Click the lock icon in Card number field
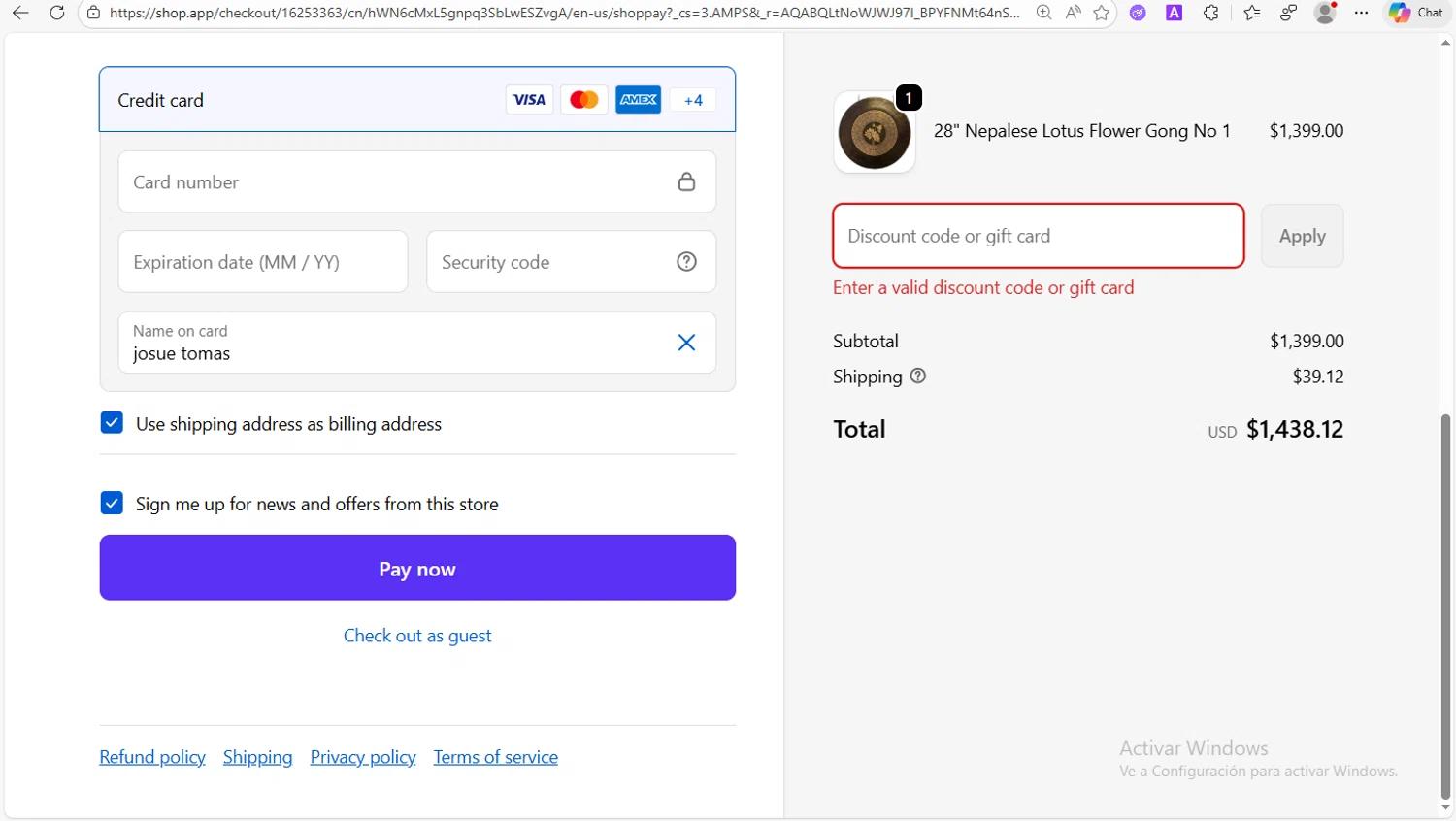Screen dimensions: 1456x821 (x=686, y=181)
